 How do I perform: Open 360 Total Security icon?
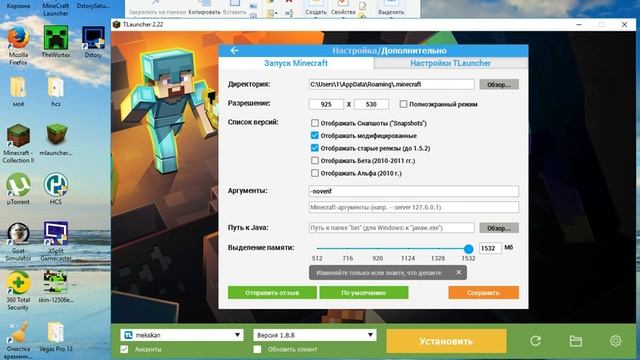click(x=18, y=291)
